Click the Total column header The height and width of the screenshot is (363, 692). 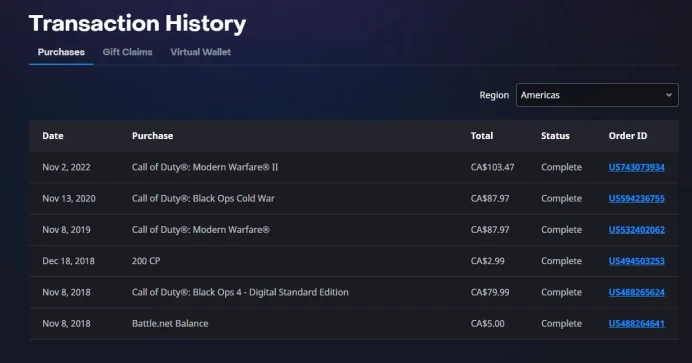pos(481,136)
